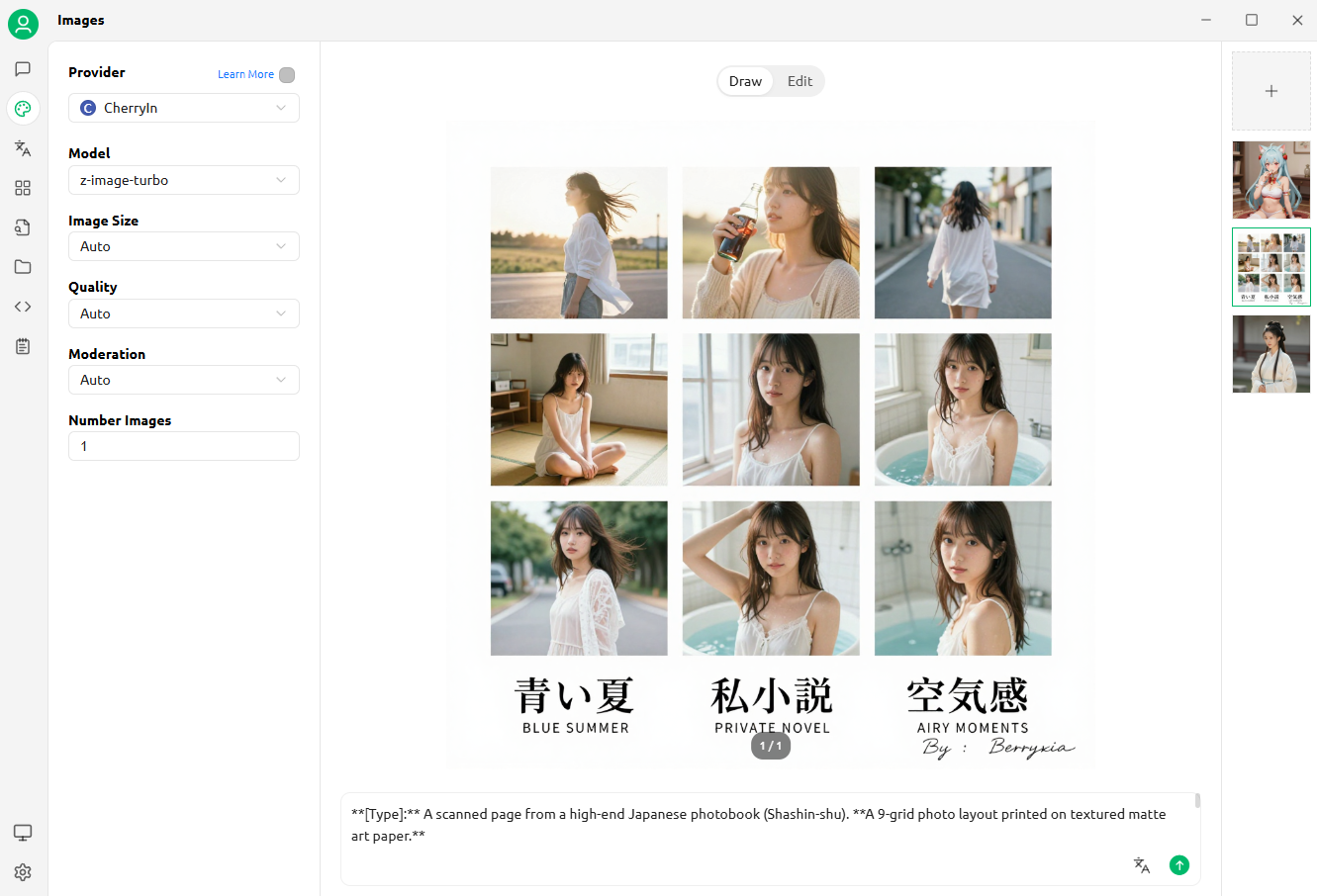Select the Draw tab

745,81
